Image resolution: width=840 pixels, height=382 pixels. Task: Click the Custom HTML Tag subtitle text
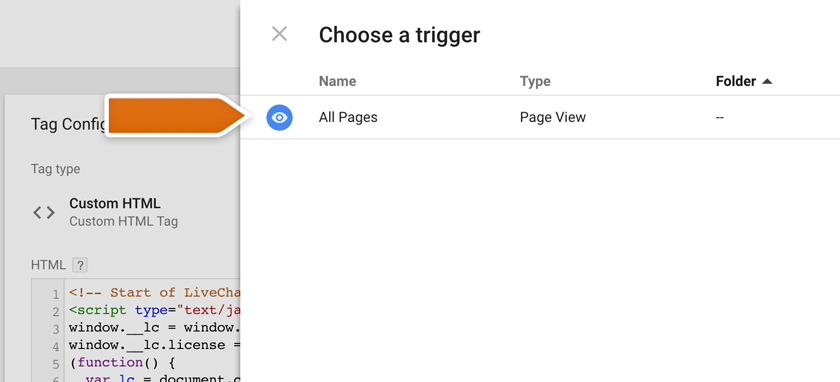(x=124, y=221)
